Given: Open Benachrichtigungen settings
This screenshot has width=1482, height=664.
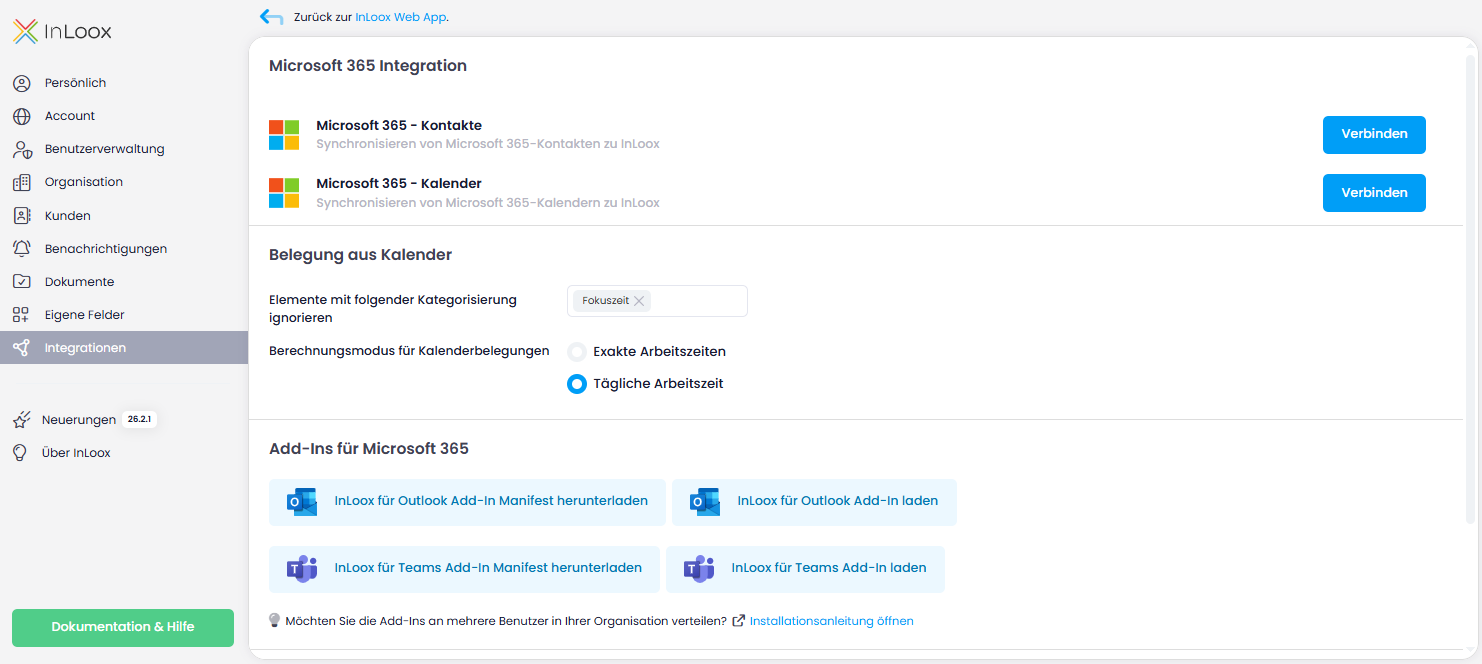Looking at the screenshot, I should pyautogui.click(x=124, y=249).
